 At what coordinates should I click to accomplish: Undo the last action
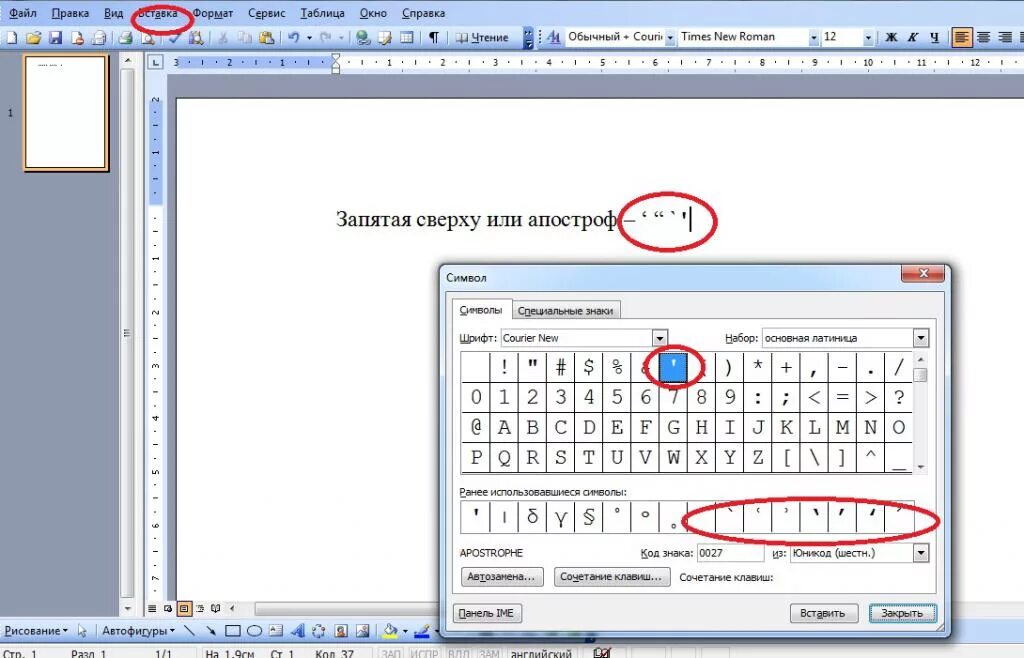tap(294, 38)
